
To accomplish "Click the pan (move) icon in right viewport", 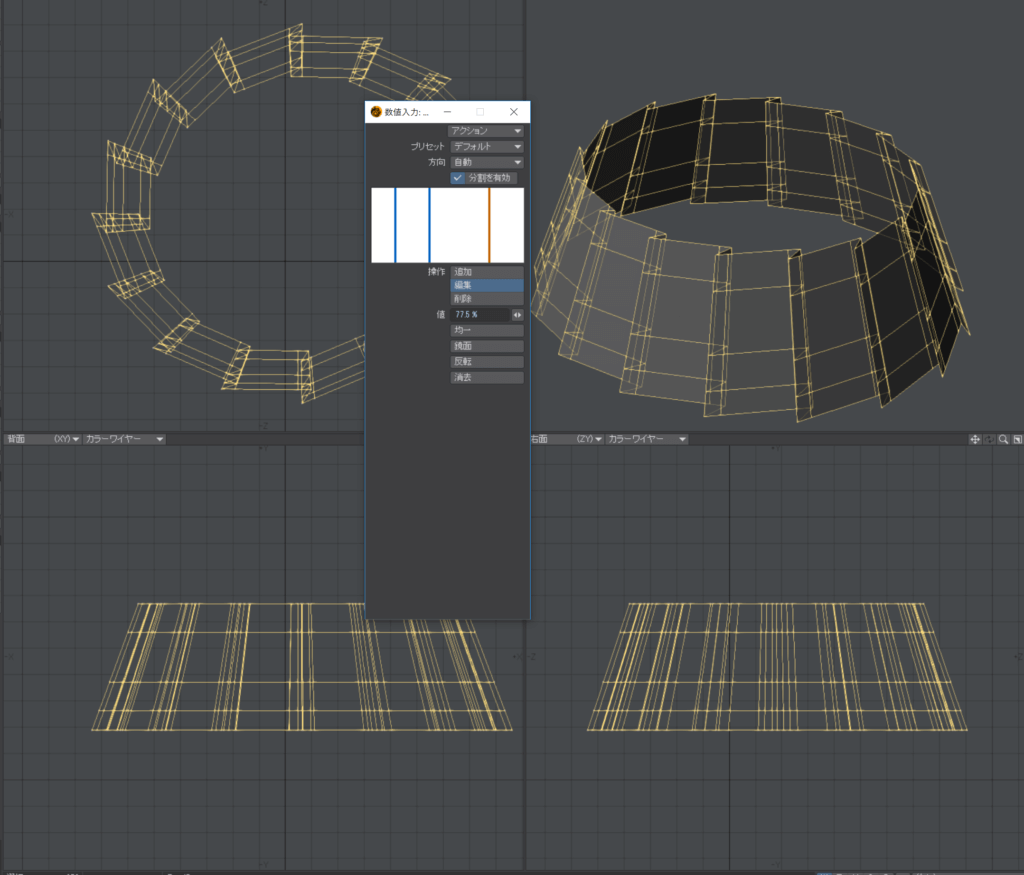I will pos(974,439).
